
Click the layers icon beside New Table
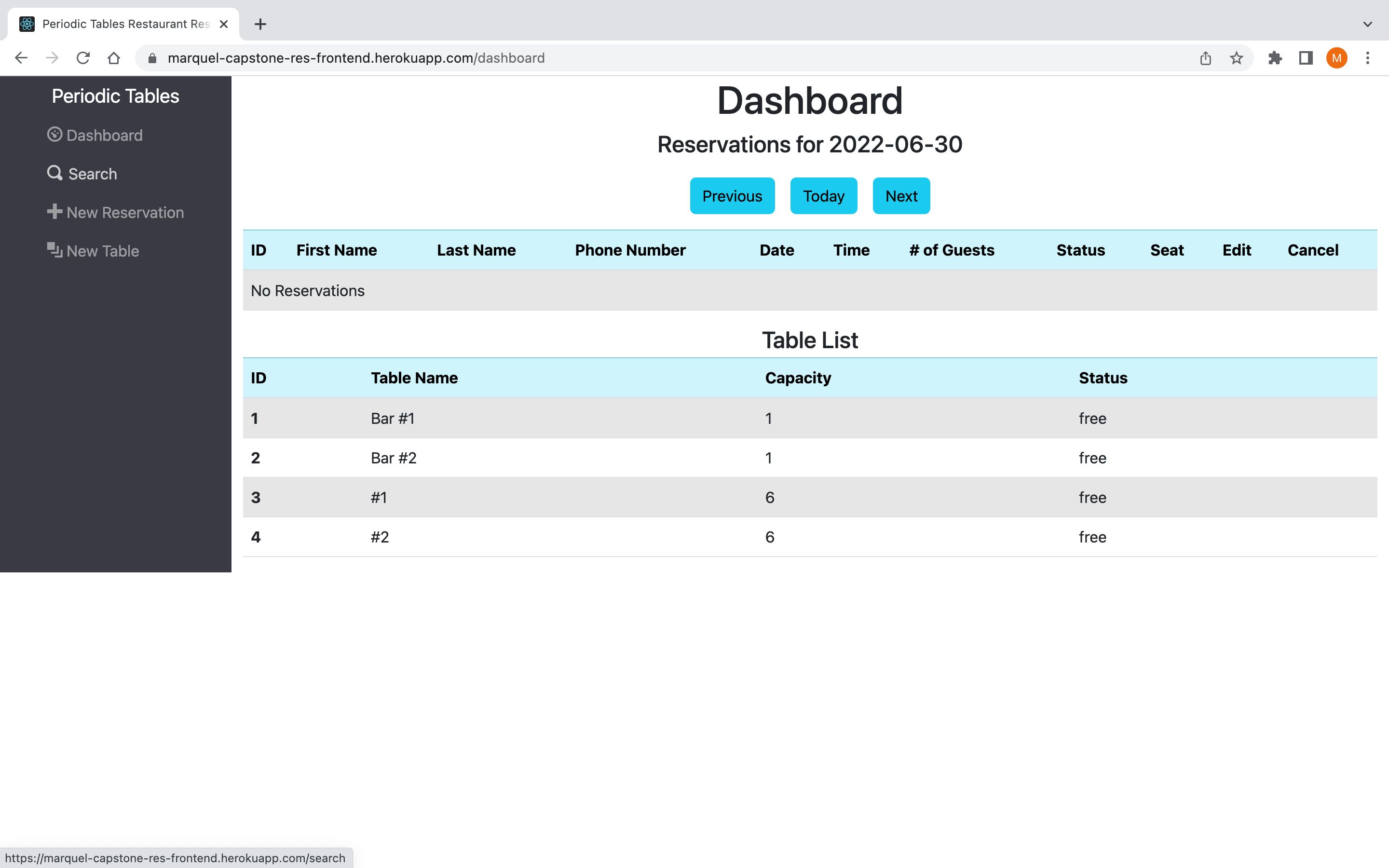coord(54,250)
